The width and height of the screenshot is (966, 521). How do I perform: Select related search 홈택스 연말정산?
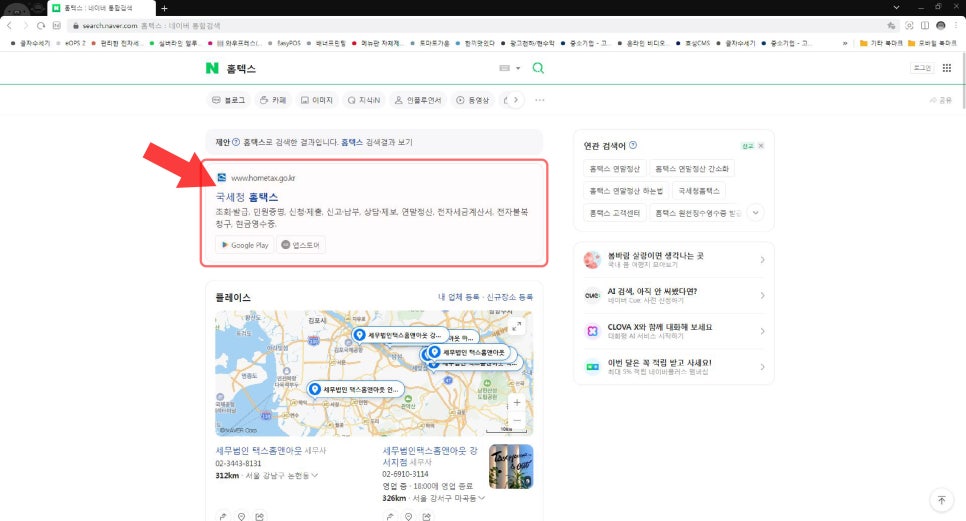coord(614,169)
